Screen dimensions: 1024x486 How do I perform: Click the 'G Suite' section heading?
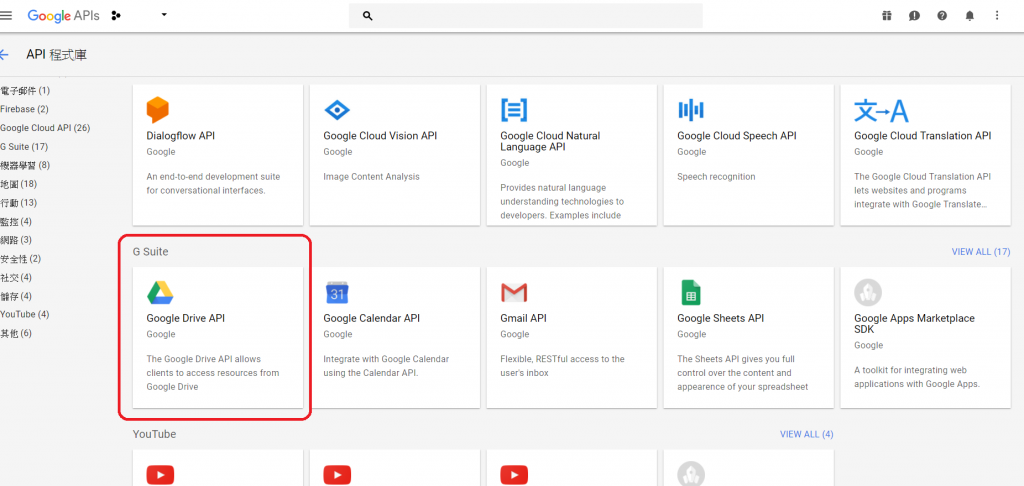click(150, 251)
